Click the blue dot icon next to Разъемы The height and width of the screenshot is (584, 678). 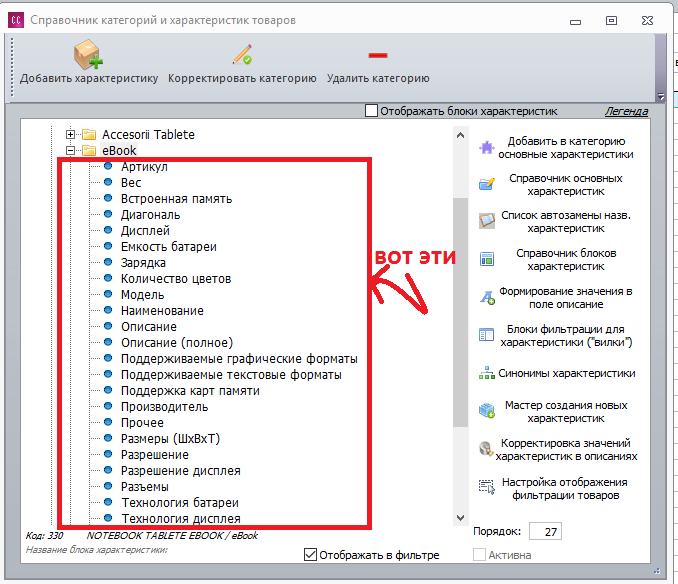(108, 486)
